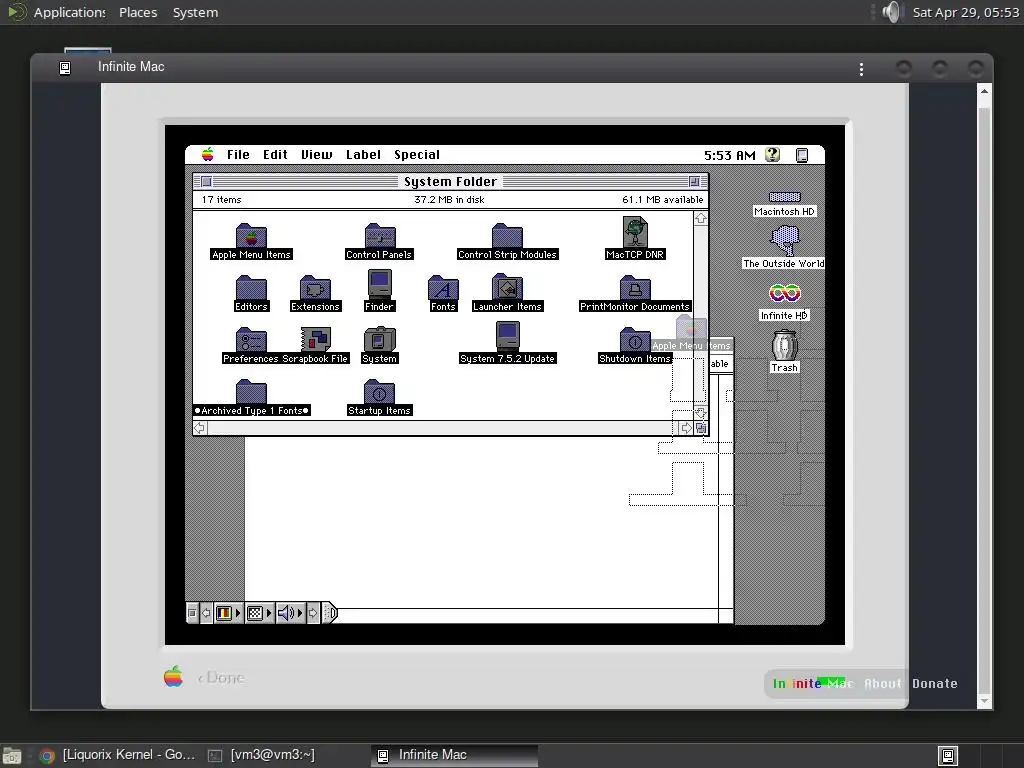Image resolution: width=1024 pixels, height=768 pixels.
Task: Open the sound volume control strip module
Action: [x=290, y=613]
